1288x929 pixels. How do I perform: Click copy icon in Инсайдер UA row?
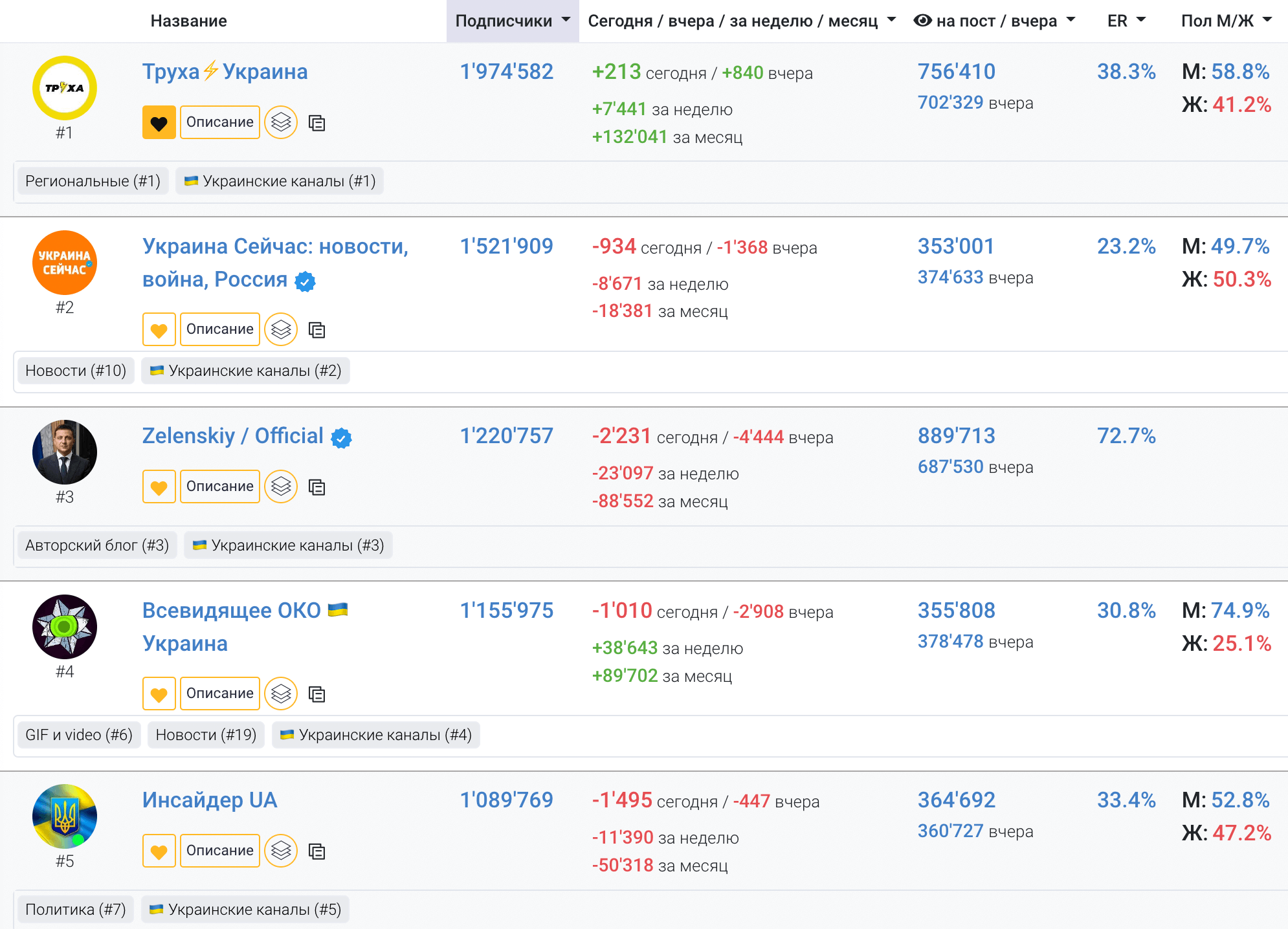click(316, 851)
